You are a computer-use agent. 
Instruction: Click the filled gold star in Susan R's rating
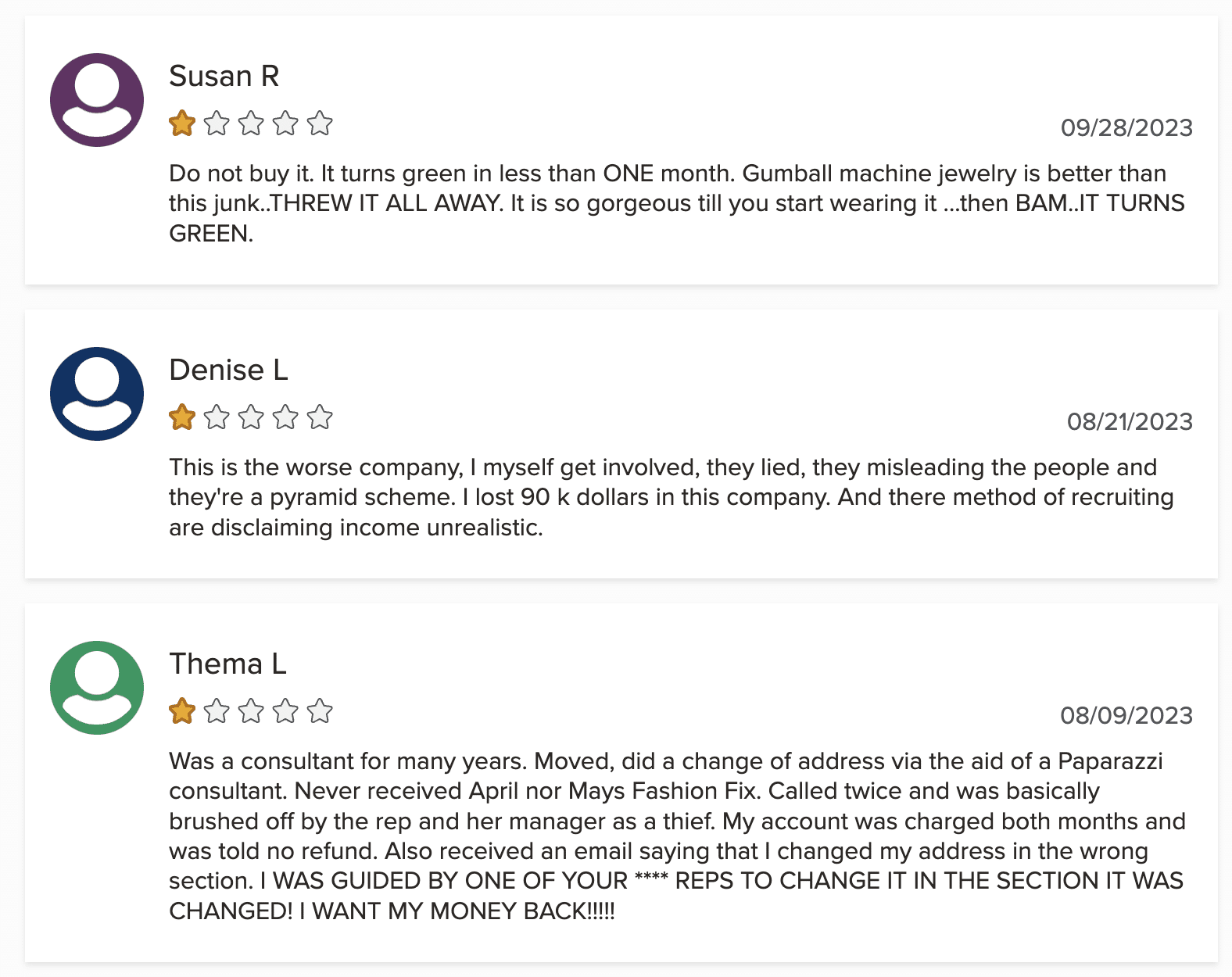(x=182, y=123)
